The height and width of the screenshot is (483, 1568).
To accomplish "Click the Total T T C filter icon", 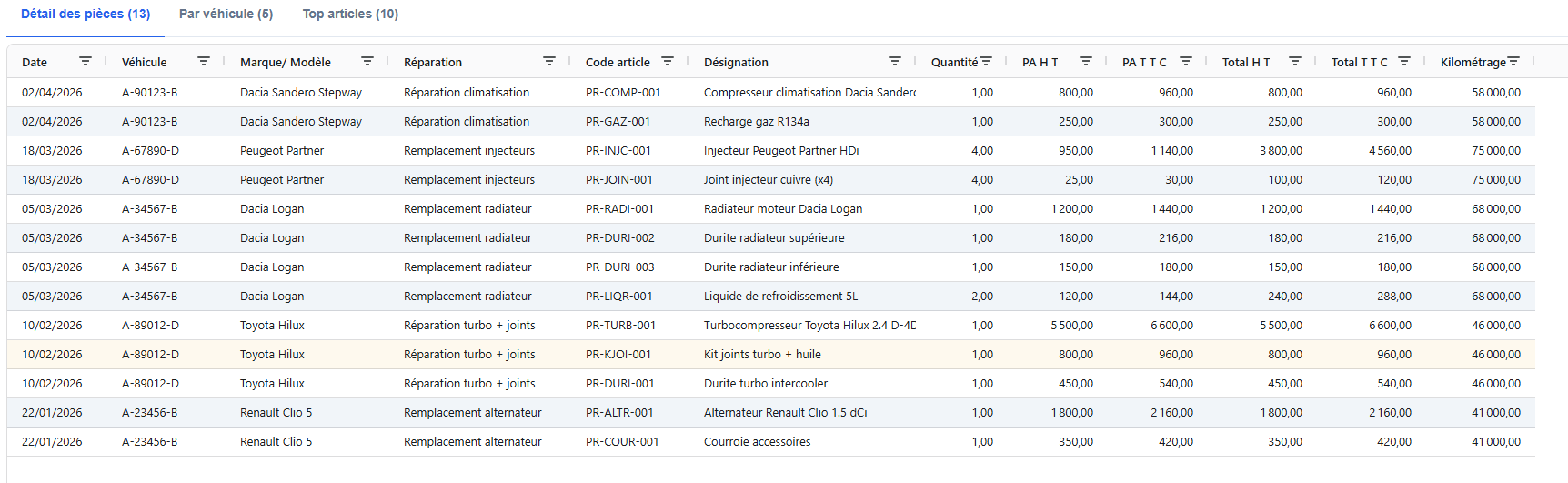I will [x=1404, y=61].
